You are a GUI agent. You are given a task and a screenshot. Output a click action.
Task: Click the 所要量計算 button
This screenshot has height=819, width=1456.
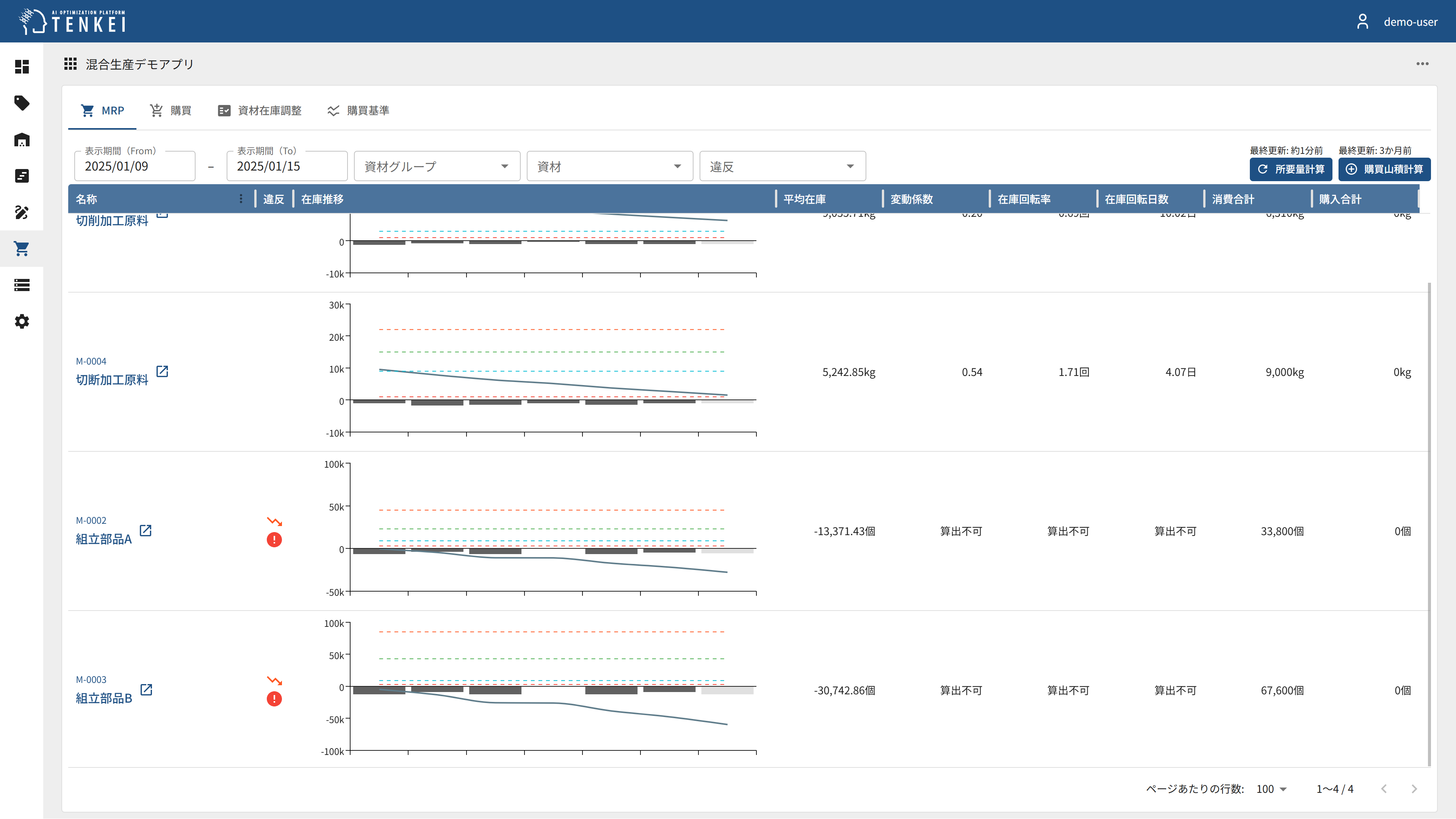[1290, 169]
